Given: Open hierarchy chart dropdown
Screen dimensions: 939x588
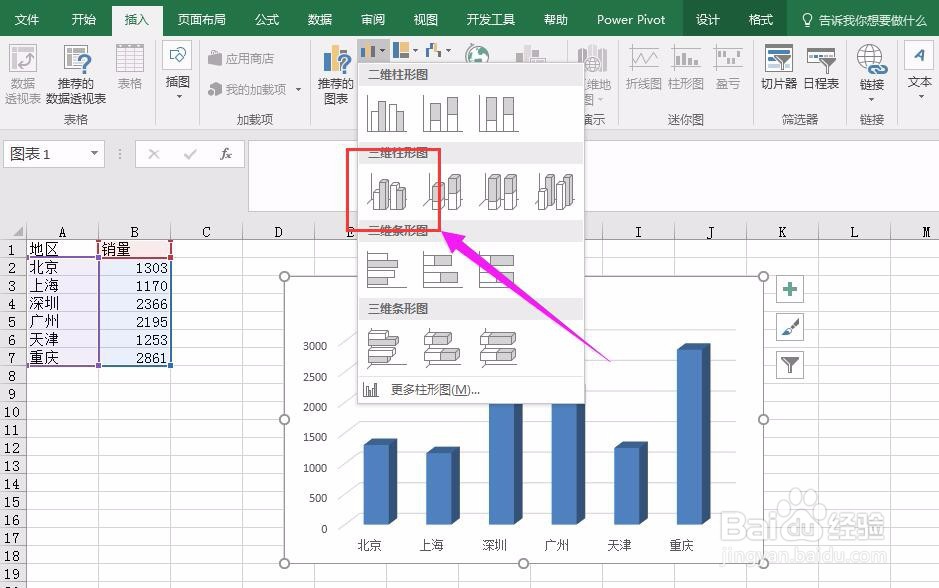Looking at the screenshot, I should coord(405,51).
